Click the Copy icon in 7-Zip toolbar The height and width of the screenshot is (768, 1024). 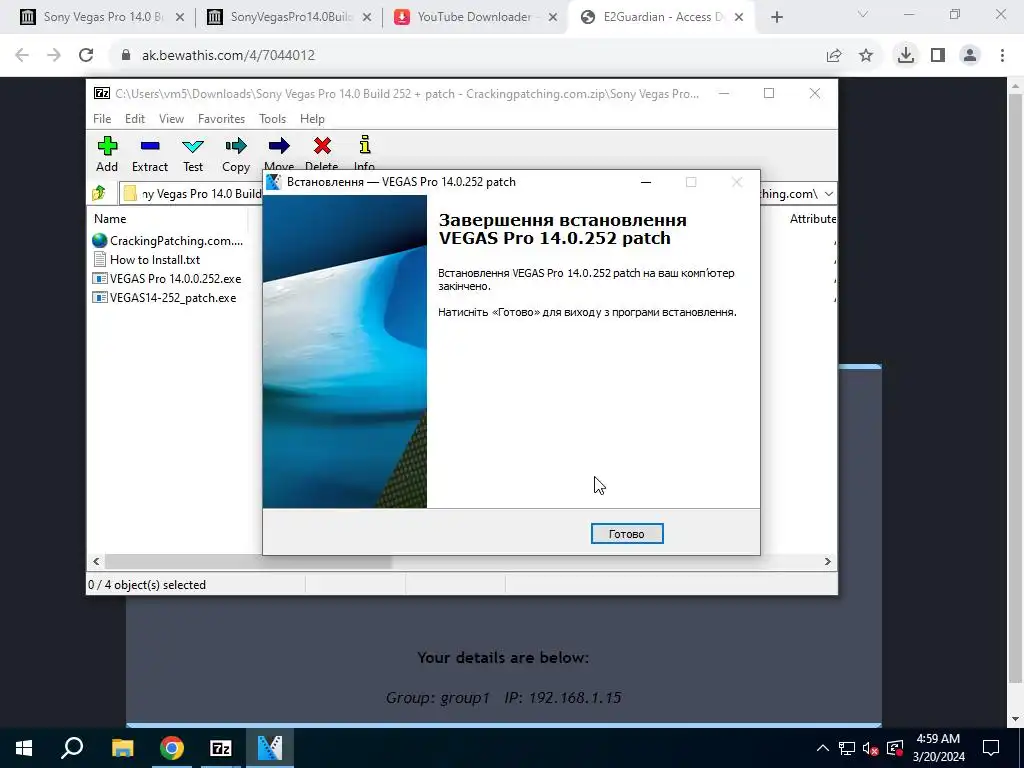236,146
